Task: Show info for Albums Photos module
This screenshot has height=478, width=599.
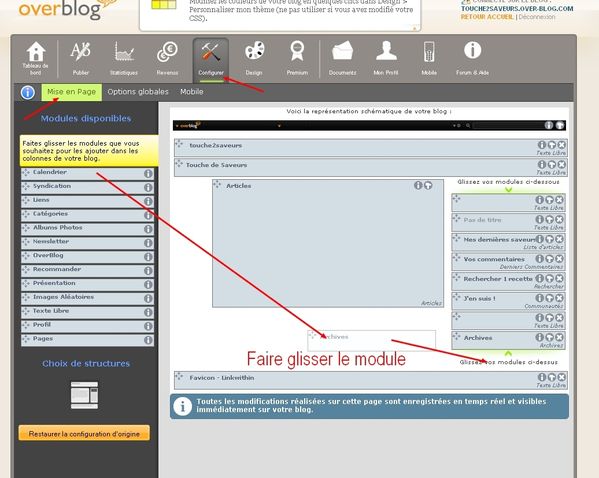Action: pos(148,229)
